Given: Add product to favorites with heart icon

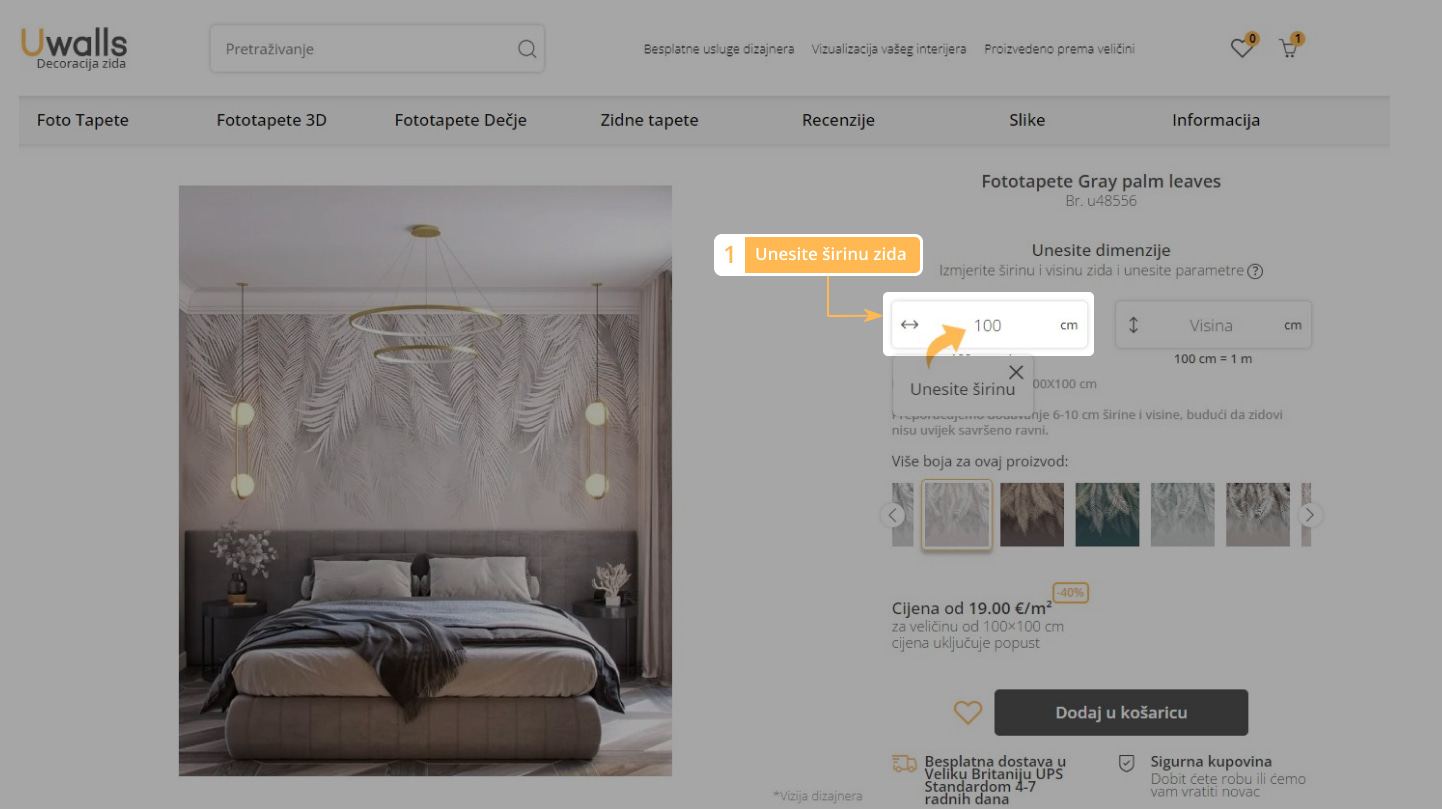Looking at the screenshot, I should 967,713.
